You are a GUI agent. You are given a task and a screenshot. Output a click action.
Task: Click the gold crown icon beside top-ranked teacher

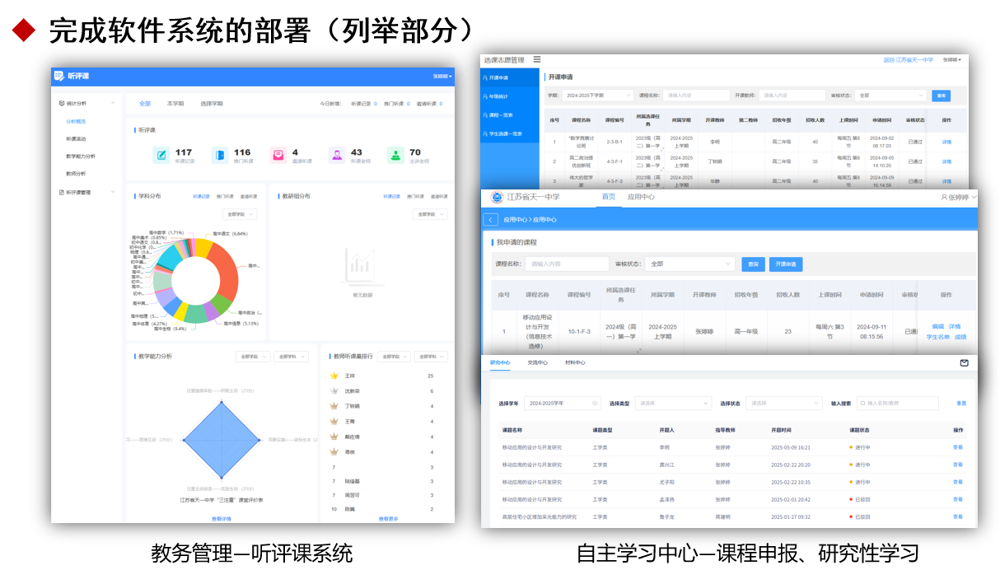334,376
